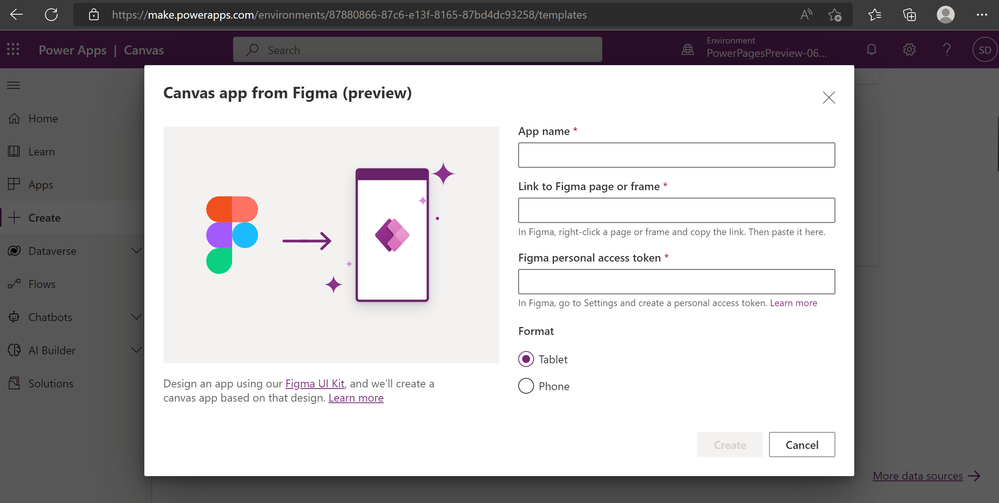Click the App name input field
The height and width of the screenshot is (503, 999).
[677, 155]
